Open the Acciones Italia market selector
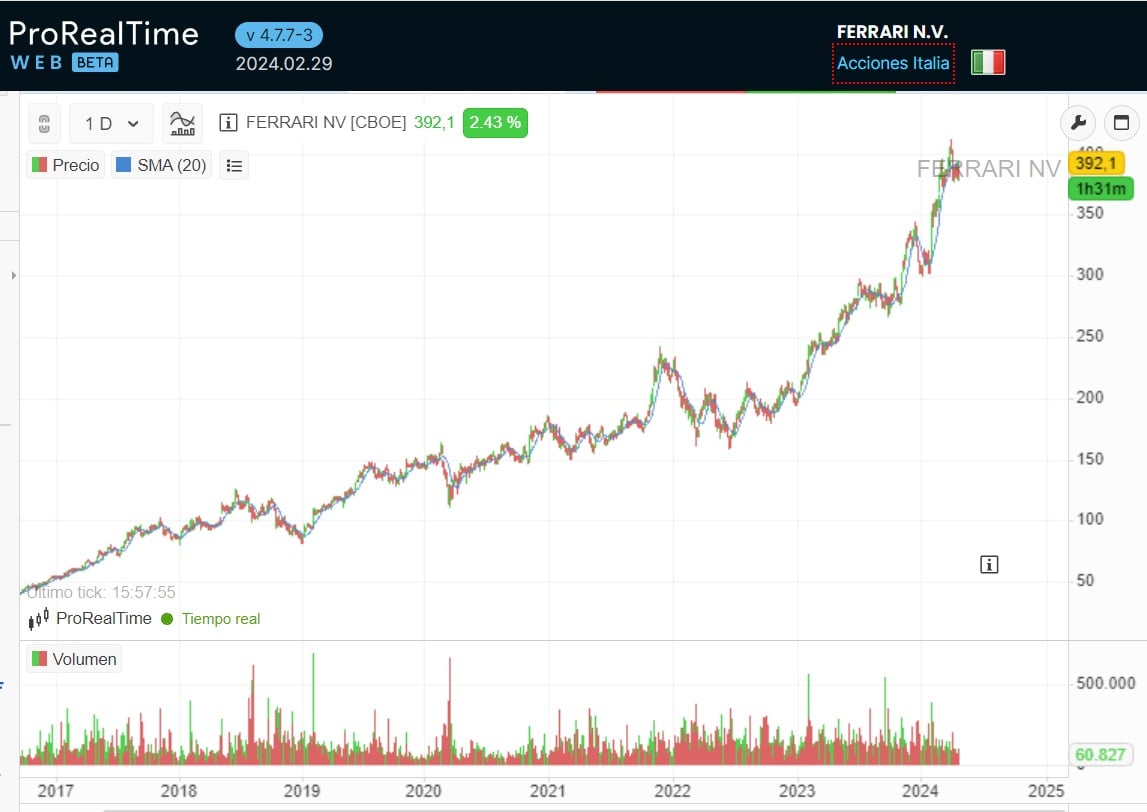 (x=893, y=62)
